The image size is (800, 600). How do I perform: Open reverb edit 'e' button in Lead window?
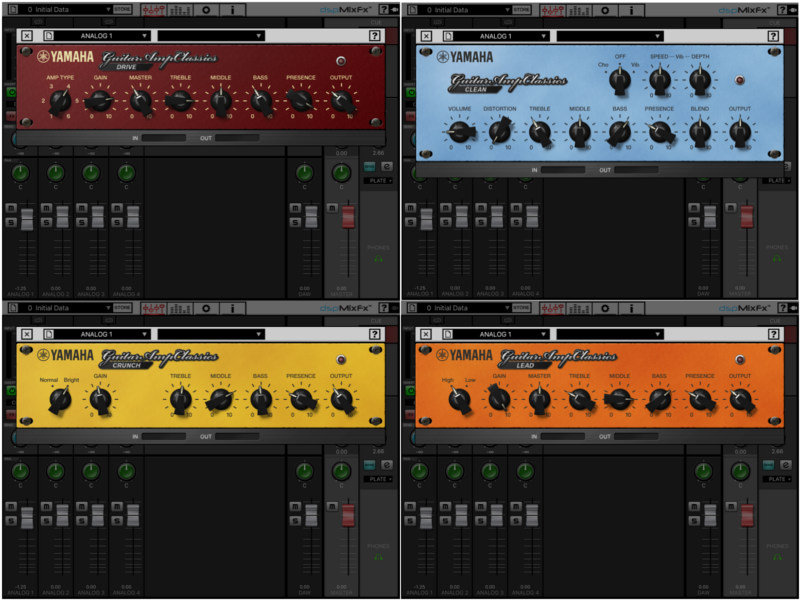(x=786, y=465)
